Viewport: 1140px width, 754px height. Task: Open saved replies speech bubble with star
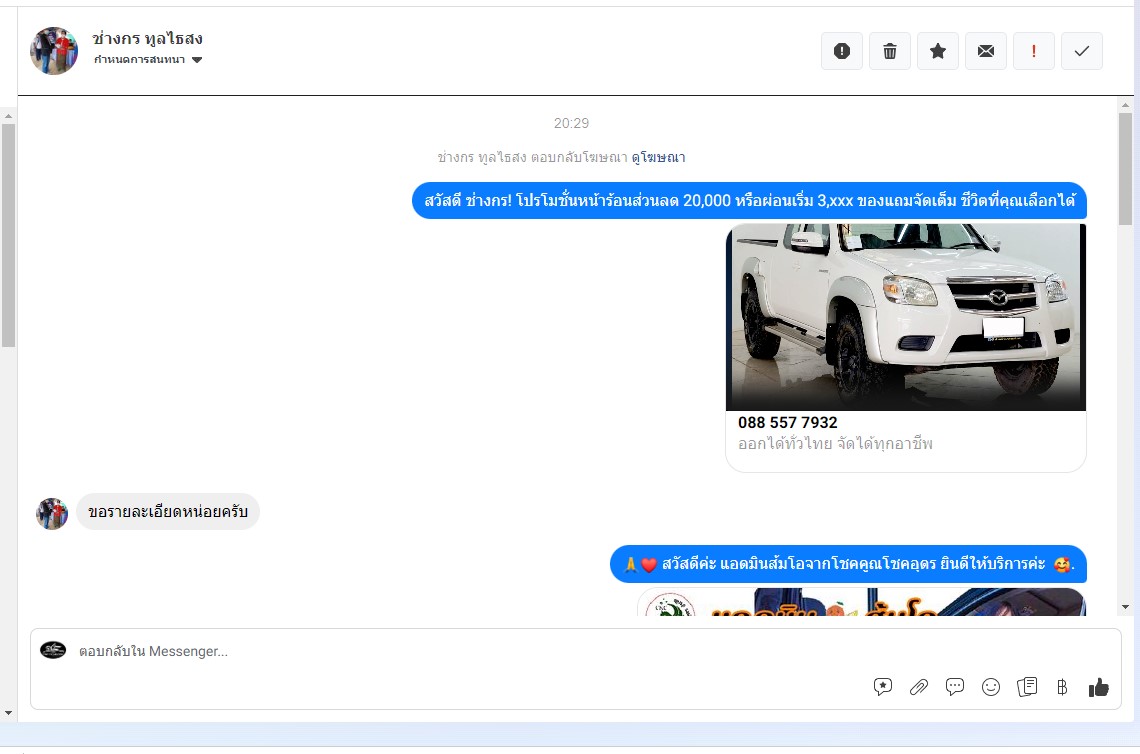pos(883,687)
